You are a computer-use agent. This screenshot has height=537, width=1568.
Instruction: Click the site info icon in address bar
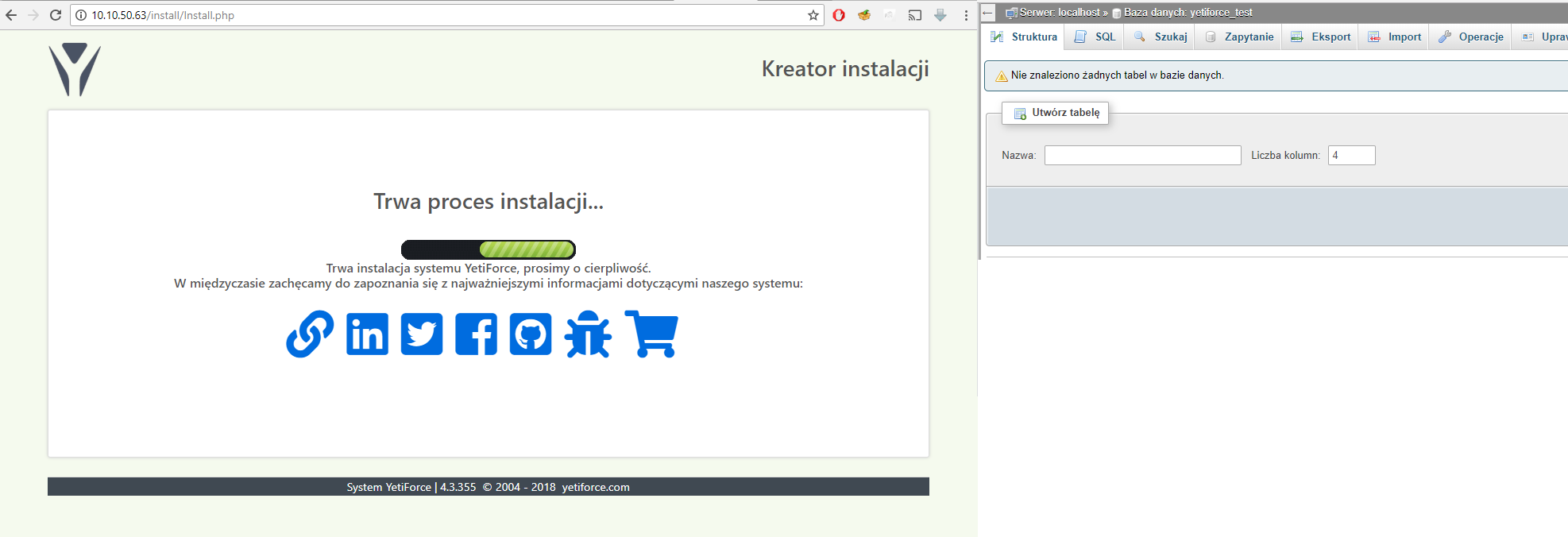click(81, 15)
